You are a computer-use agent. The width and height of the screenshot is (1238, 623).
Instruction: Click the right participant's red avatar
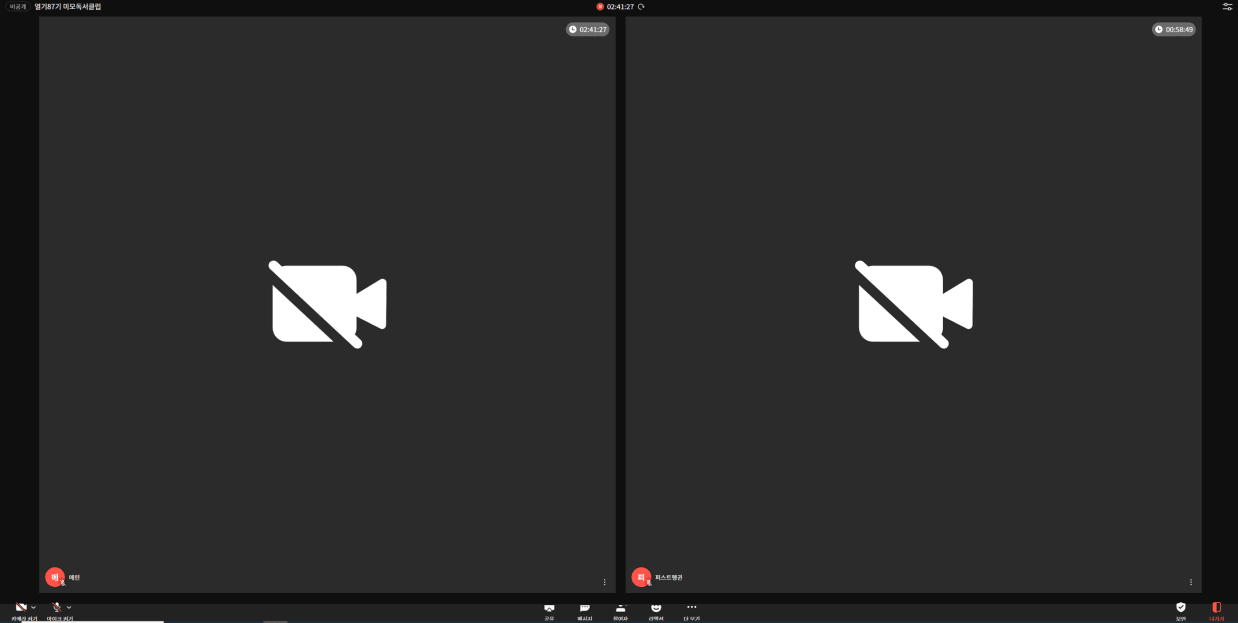tap(641, 577)
